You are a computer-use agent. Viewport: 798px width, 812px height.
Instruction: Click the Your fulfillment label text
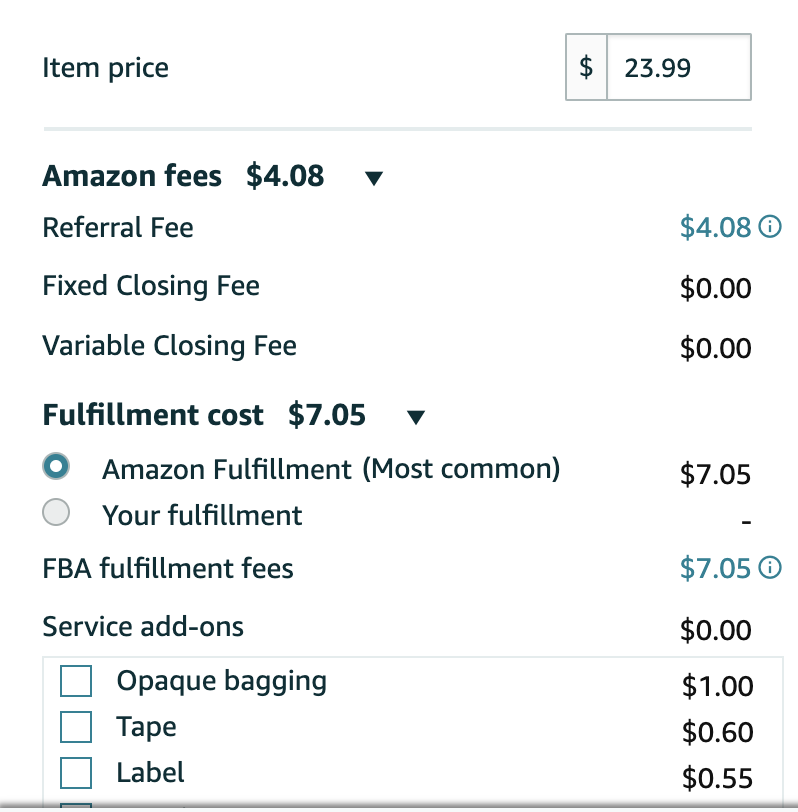pos(202,515)
